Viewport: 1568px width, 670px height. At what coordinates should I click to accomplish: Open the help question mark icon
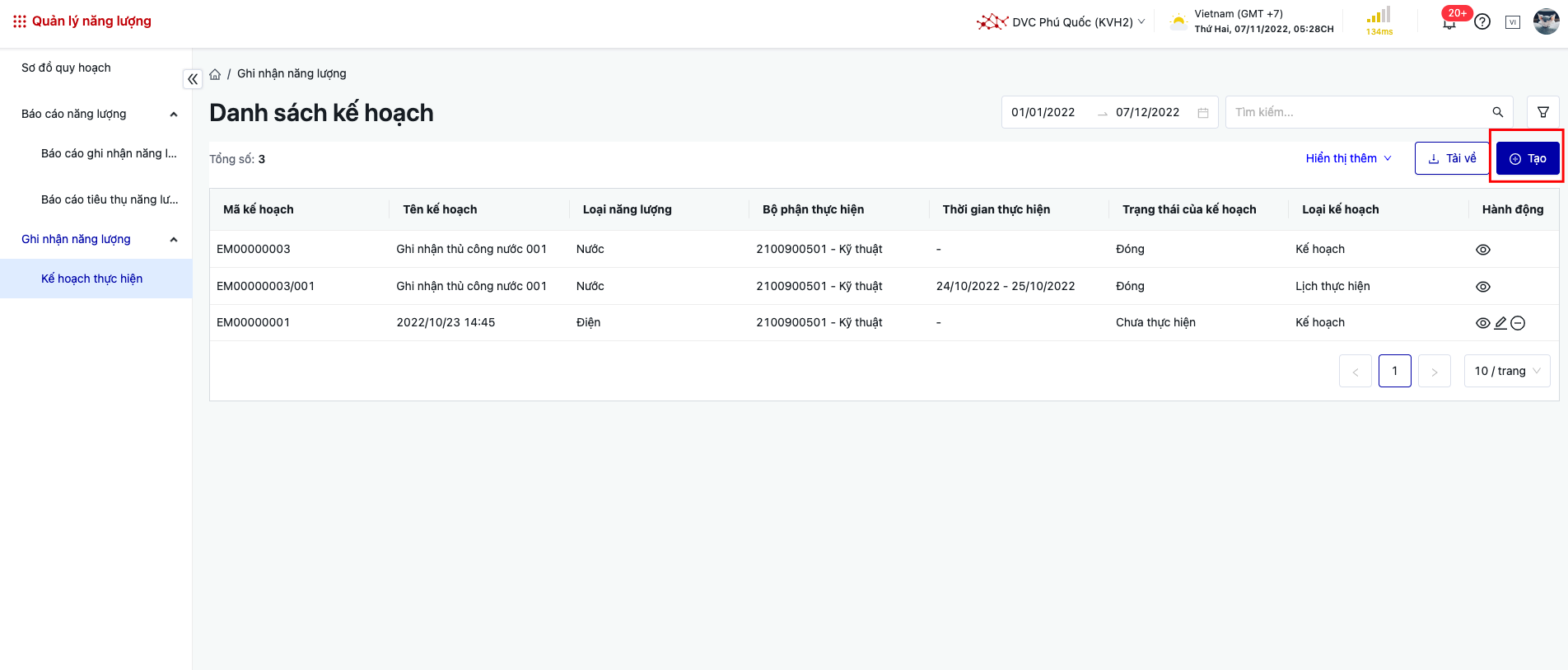click(x=1482, y=22)
